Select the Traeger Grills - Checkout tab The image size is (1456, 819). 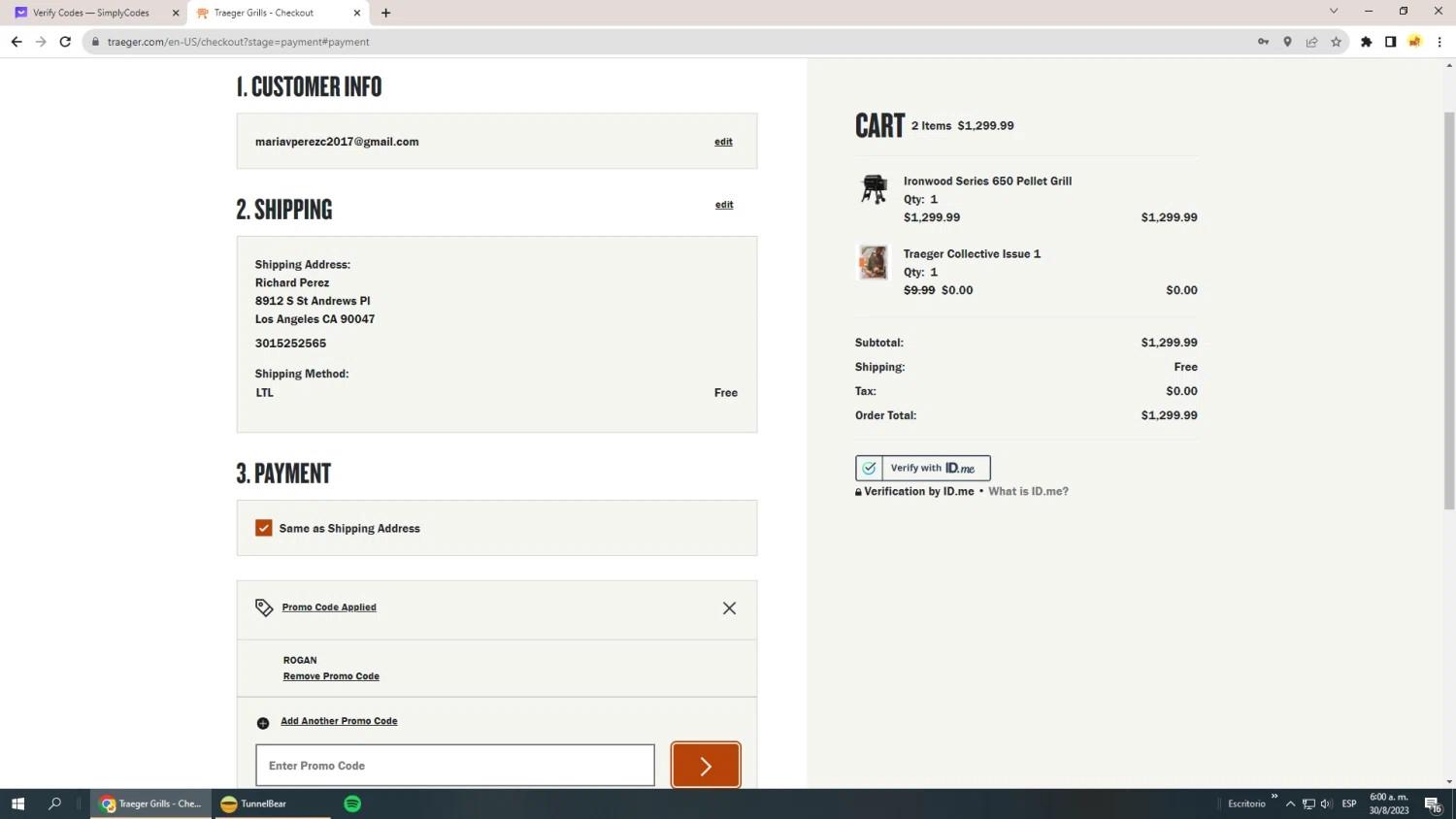click(264, 13)
